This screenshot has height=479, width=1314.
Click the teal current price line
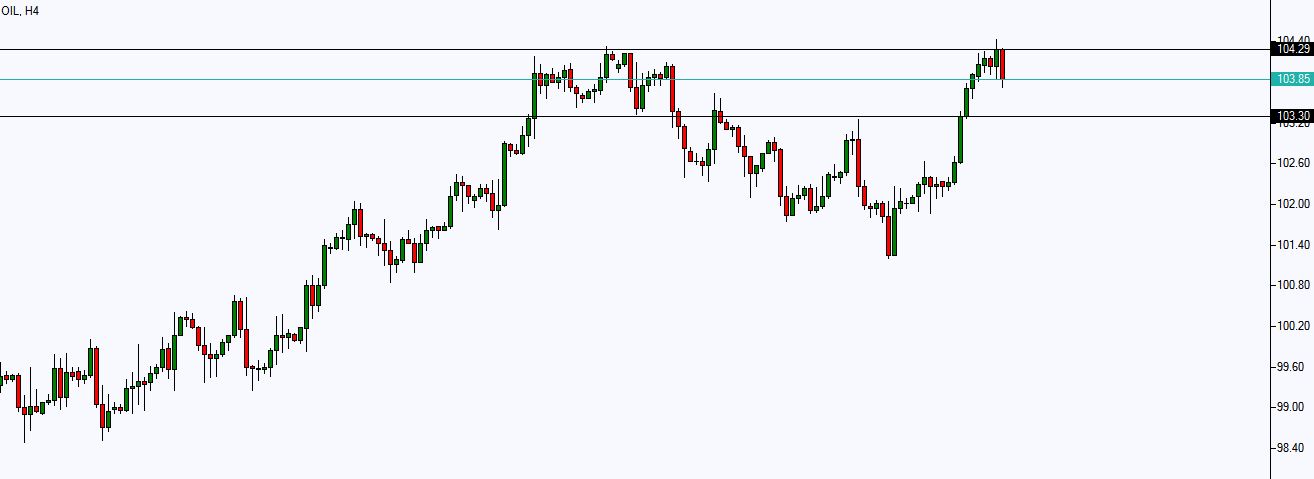[634, 79]
